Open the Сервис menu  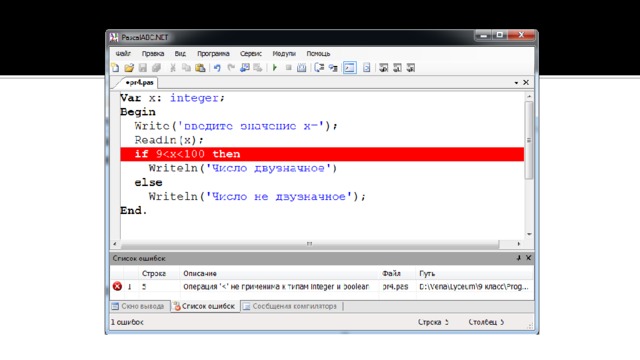pos(251,53)
